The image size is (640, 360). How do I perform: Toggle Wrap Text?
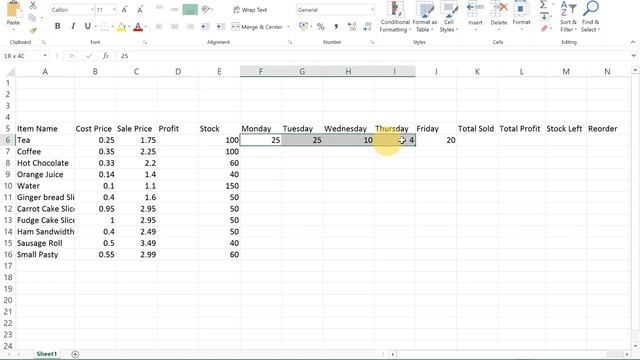(x=250, y=9)
